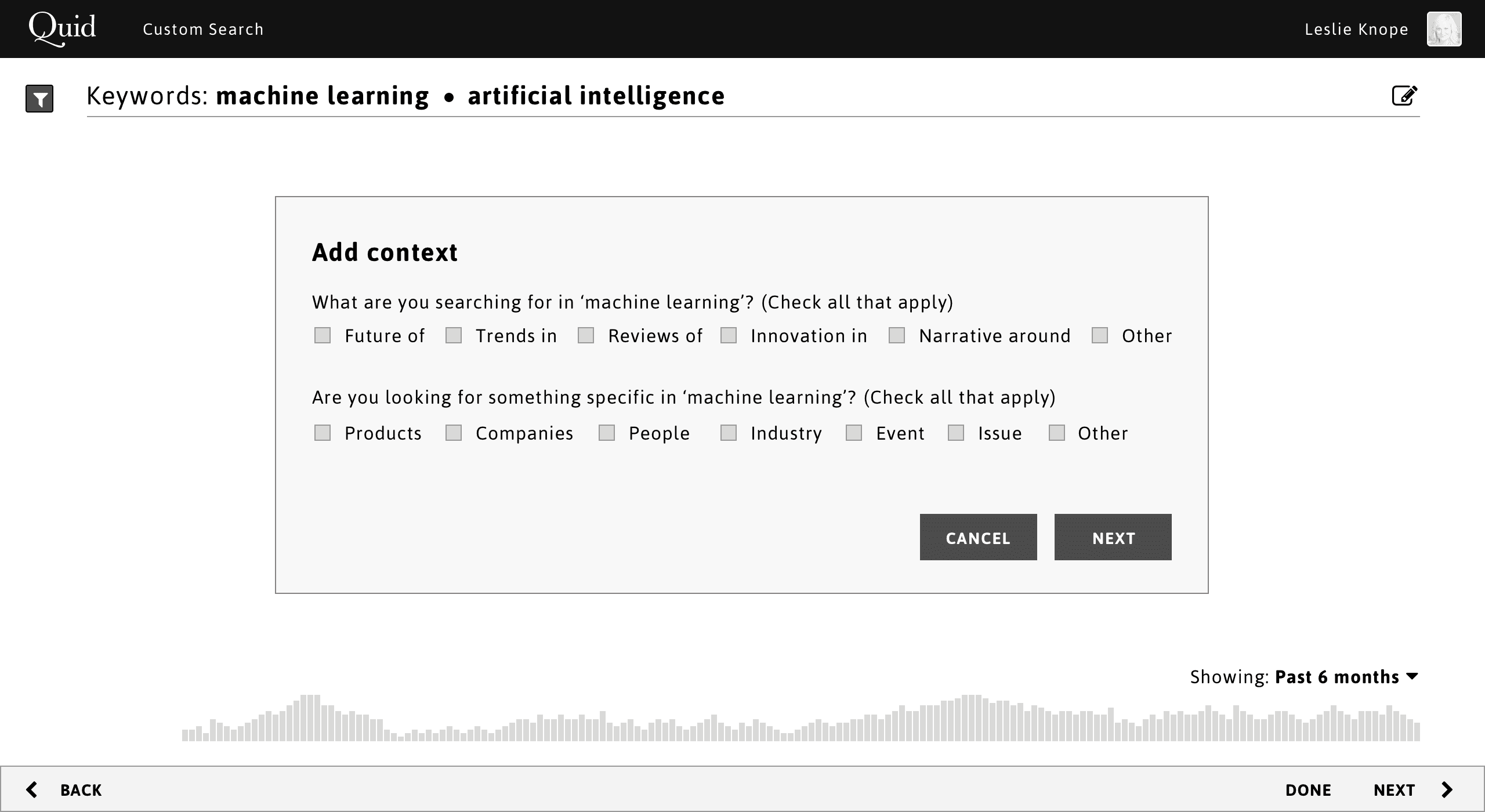Open Leslie Knope's profile avatar
This screenshot has height=812, width=1485.
click(1444, 29)
